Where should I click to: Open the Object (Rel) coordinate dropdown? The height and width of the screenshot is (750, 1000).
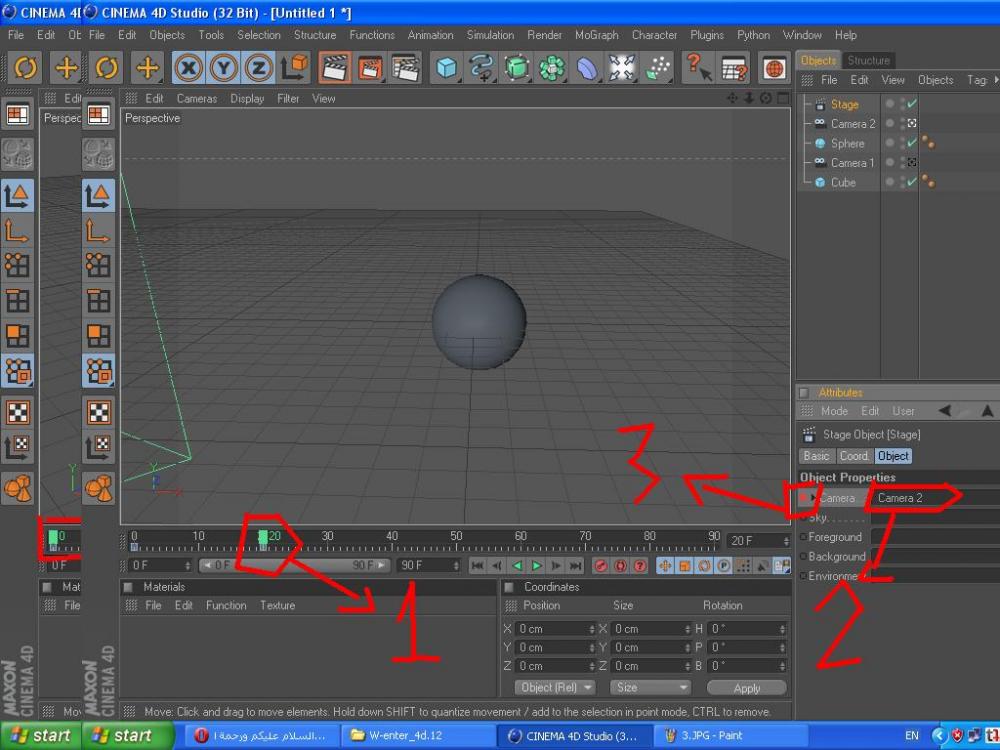pos(556,688)
